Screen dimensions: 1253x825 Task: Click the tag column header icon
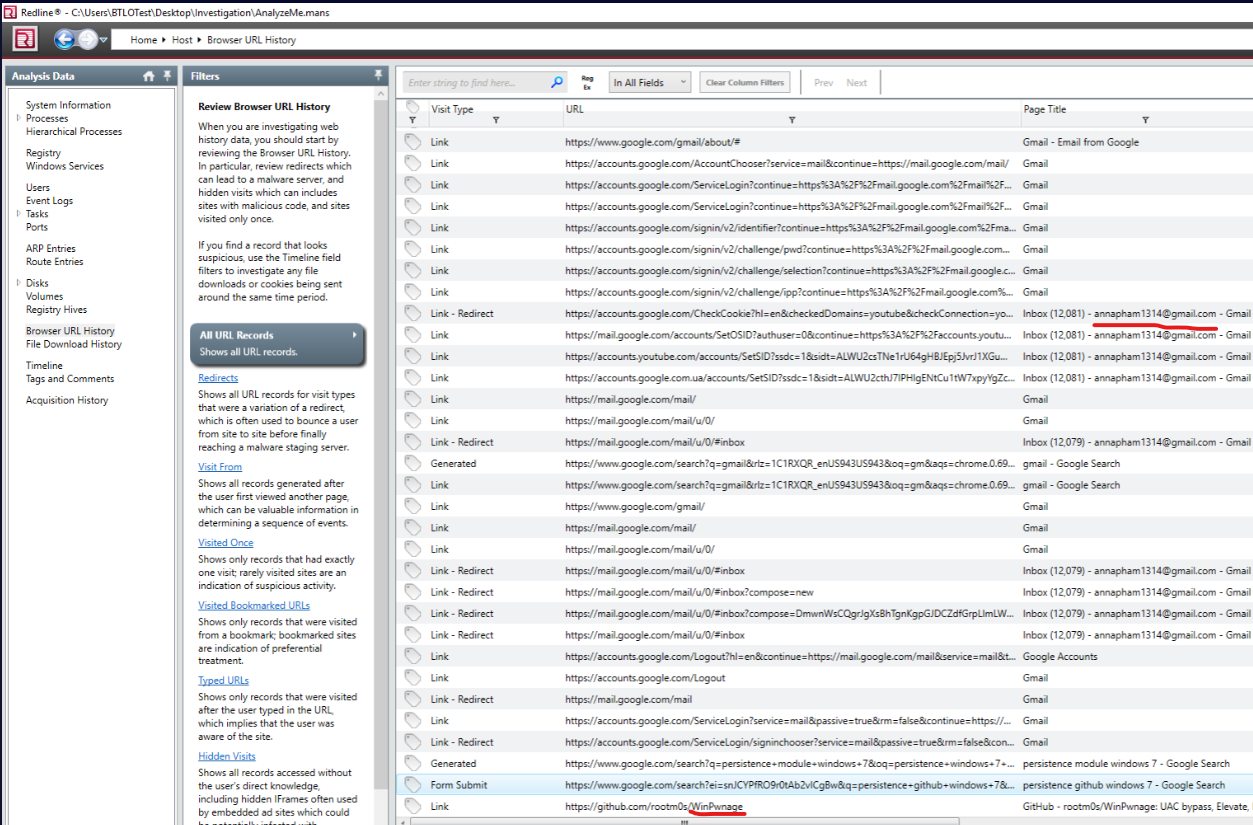(412, 107)
